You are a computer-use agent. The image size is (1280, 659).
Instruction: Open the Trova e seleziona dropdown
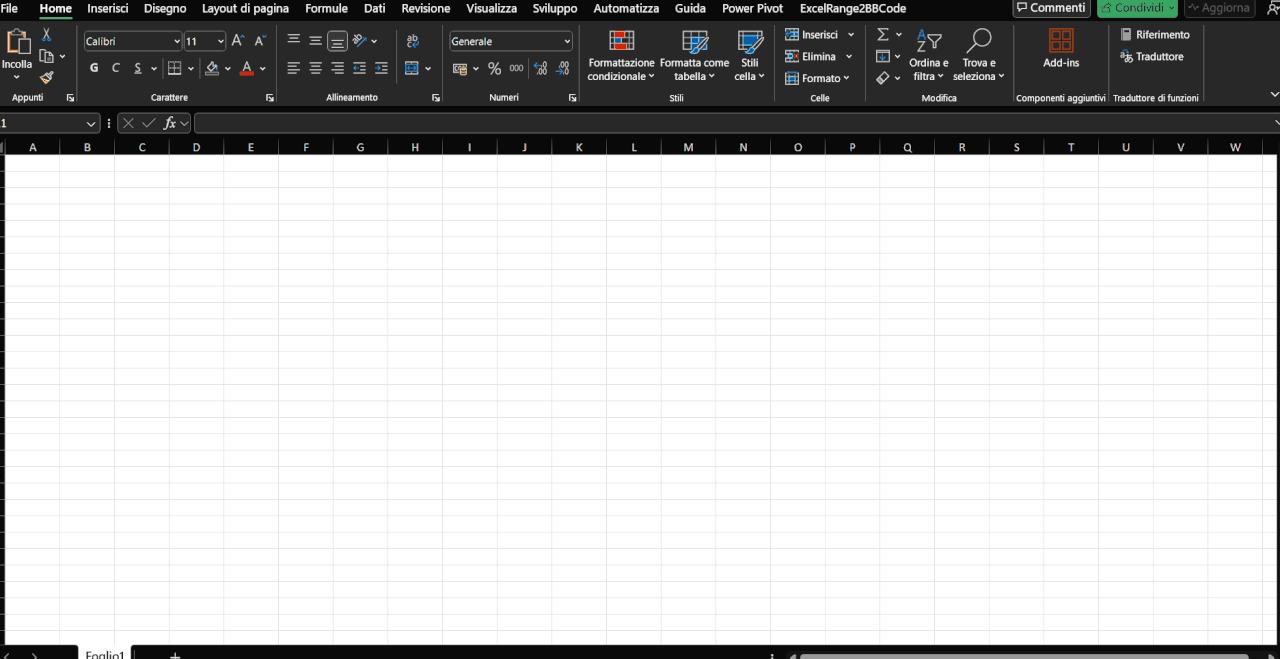(x=979, y=56)
